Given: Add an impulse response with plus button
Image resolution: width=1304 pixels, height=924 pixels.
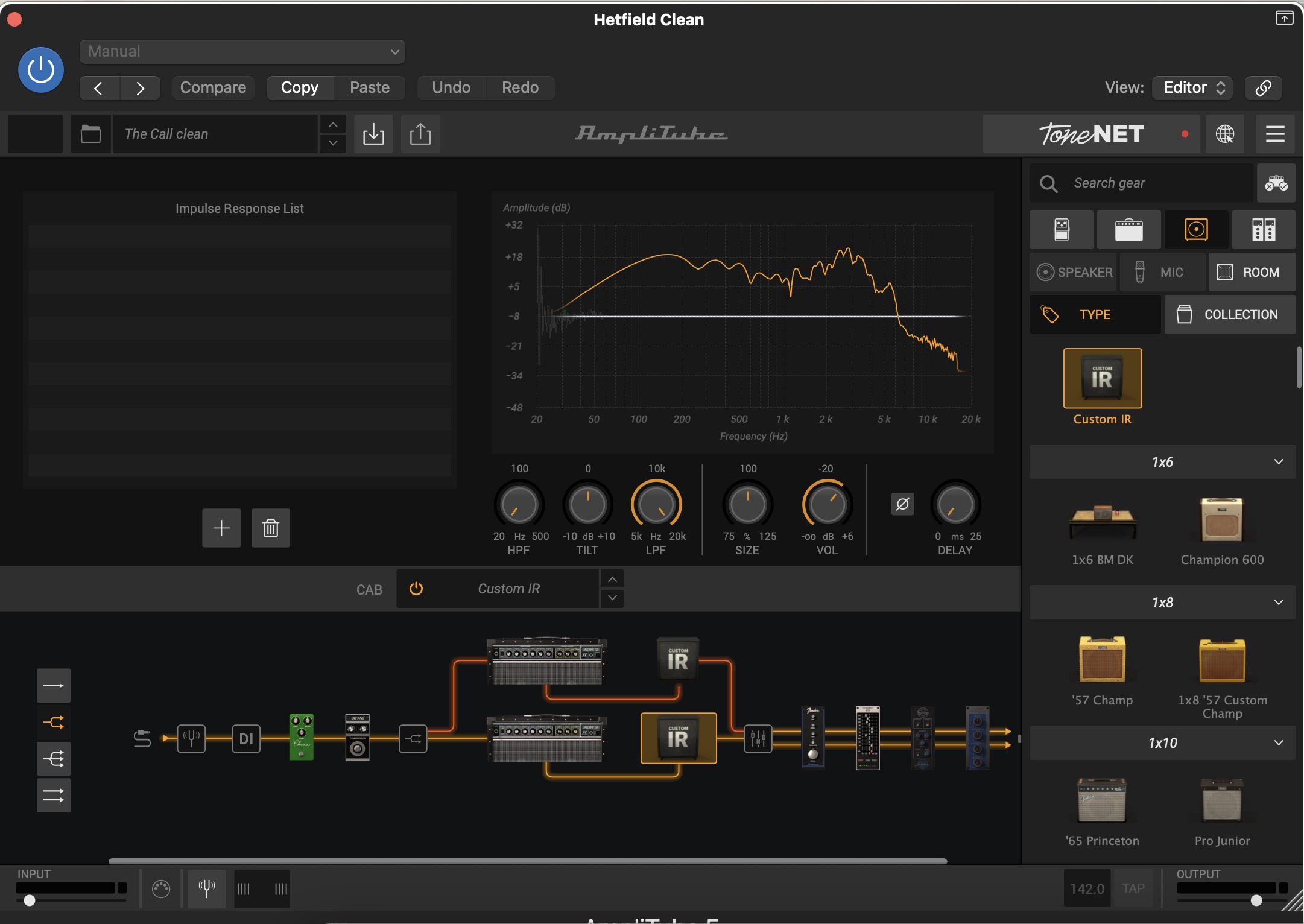Looking at the screenshot, I should [x=221, y=528].
